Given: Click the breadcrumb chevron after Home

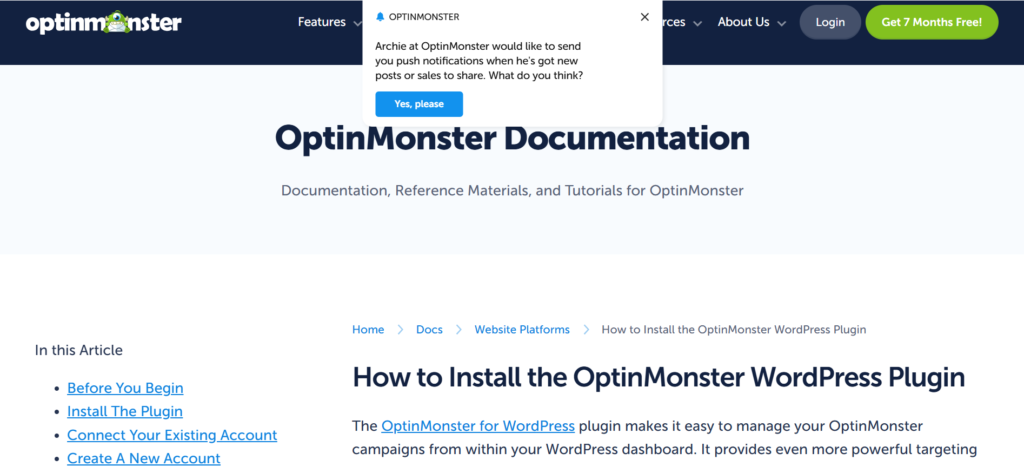Looking at the screenshot, I should tap(400, 330).
